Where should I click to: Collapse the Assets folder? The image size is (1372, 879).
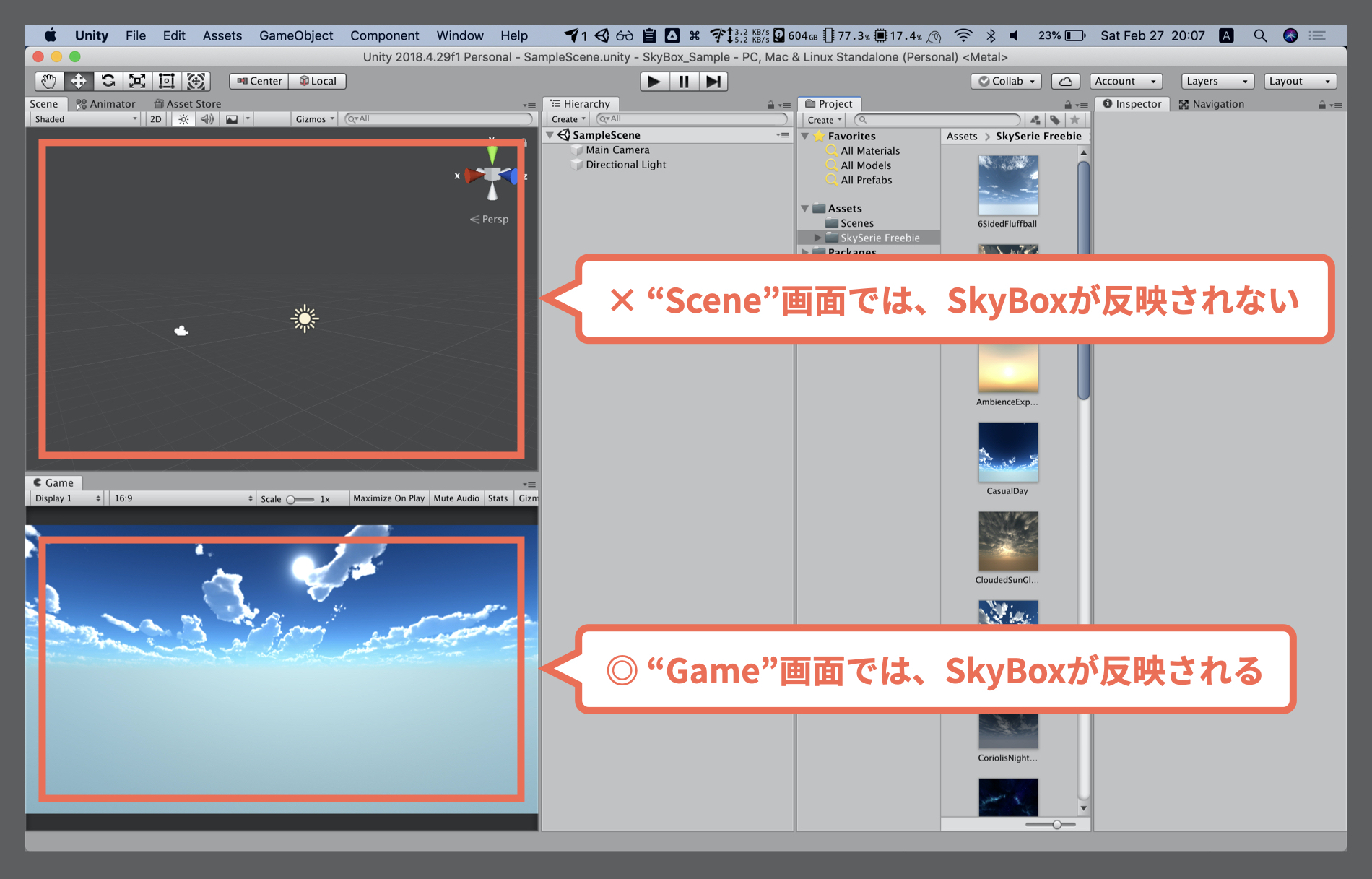point(805,209)
